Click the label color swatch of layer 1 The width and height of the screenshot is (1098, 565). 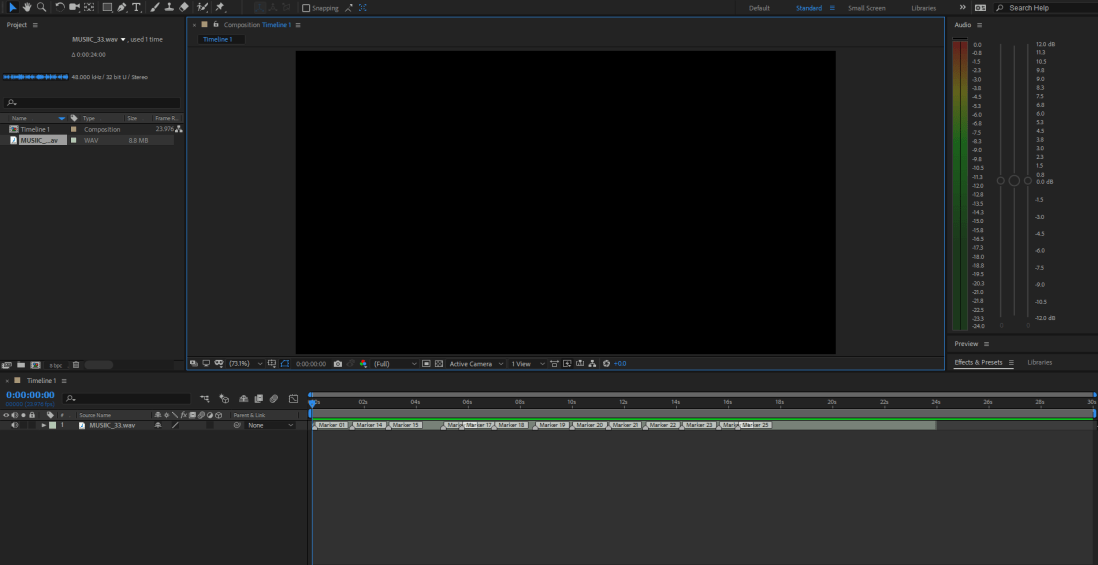(53, 425)
